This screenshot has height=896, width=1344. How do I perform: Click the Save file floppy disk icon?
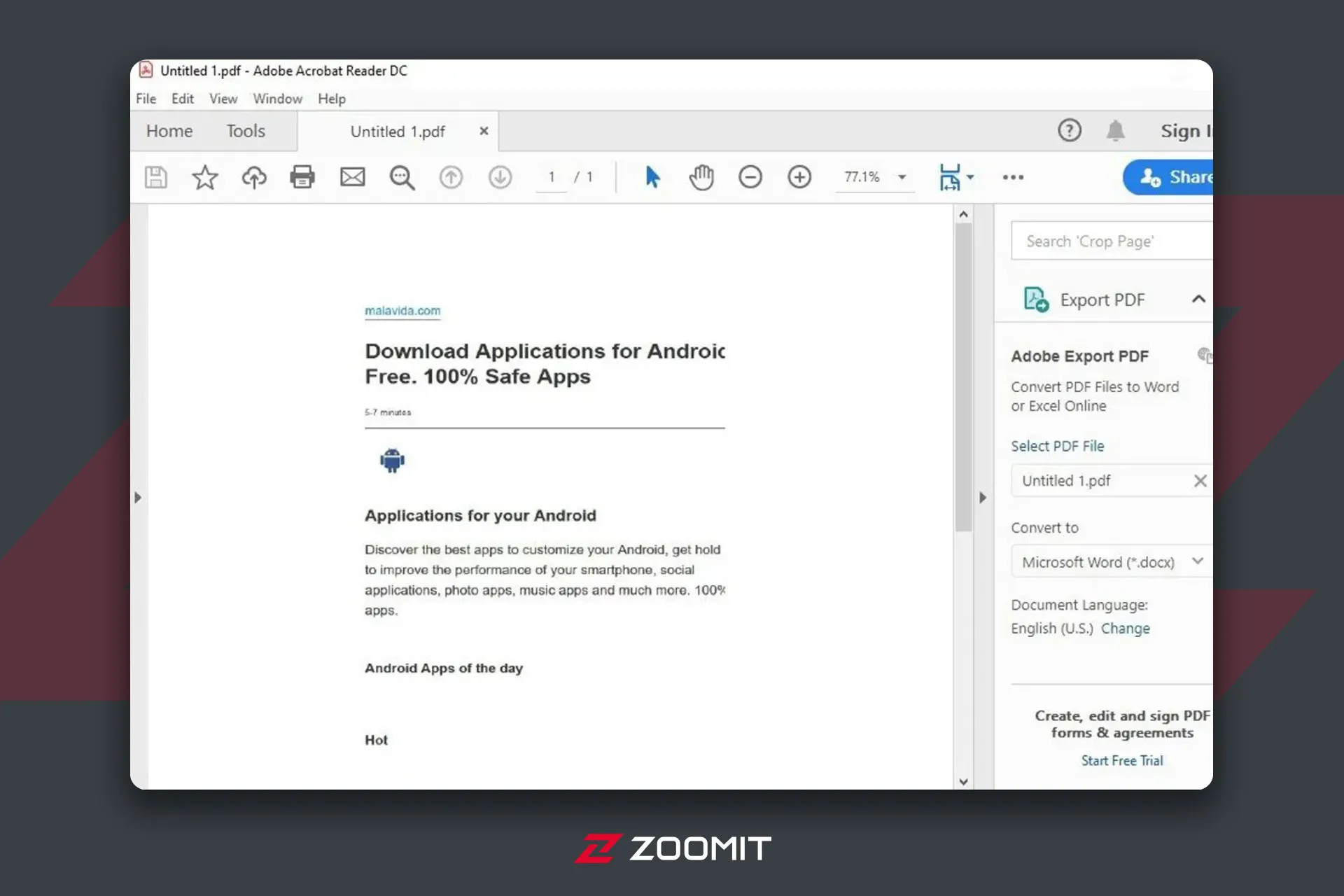pyautogui.click(x=156, y=177)
